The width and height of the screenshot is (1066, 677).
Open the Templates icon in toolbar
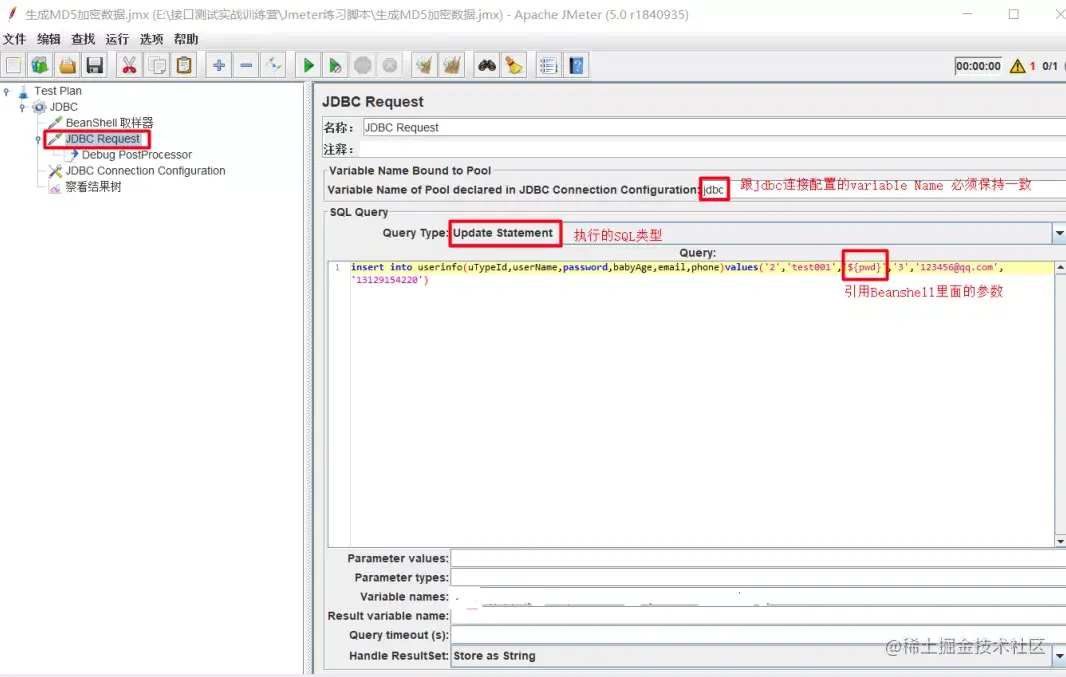[40, 65]
